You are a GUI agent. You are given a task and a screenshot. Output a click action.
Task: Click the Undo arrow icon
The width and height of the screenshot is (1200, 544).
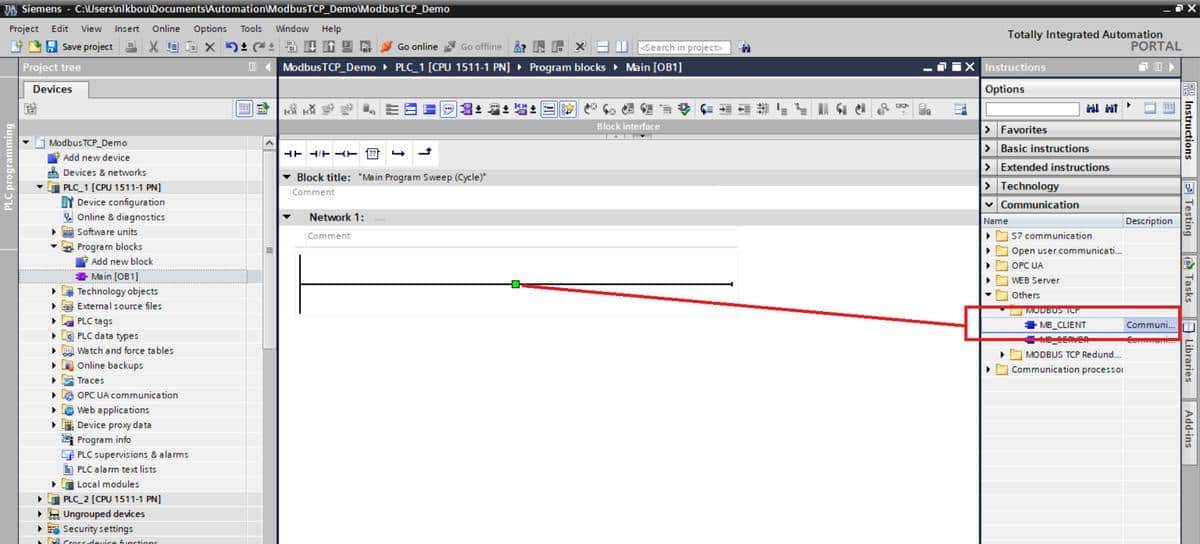click(232, 47)
